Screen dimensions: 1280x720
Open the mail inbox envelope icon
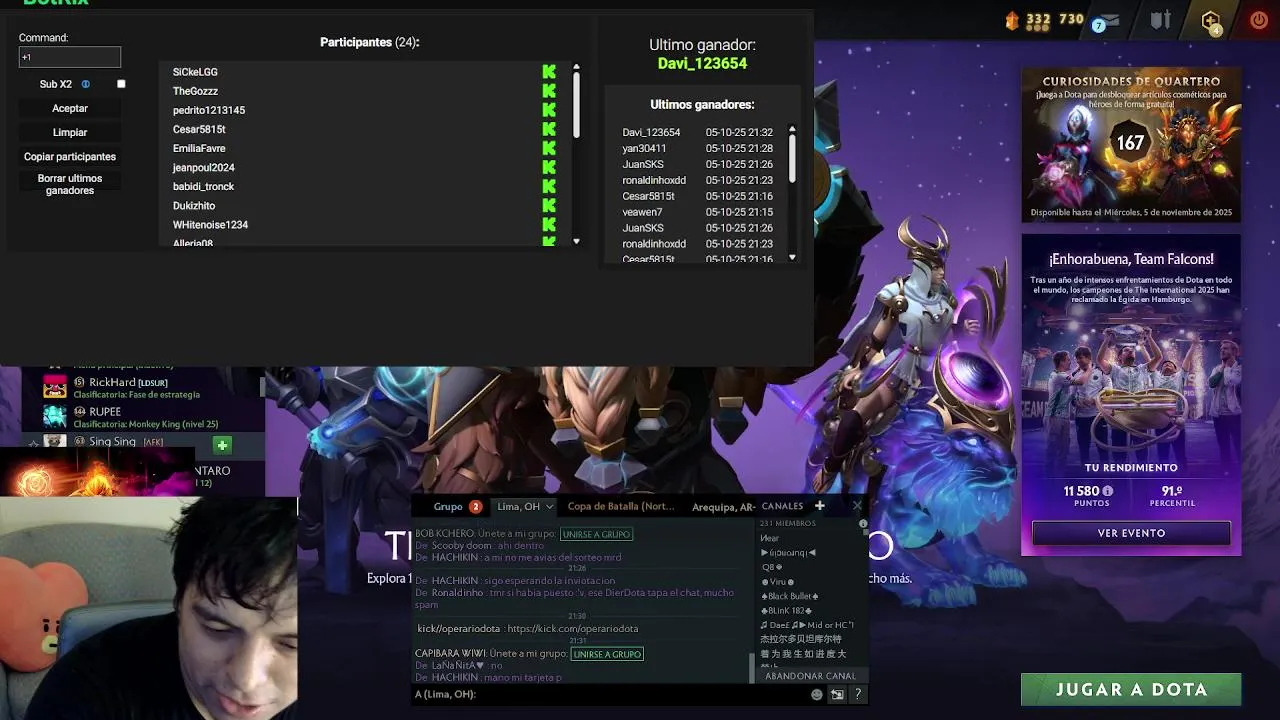(x=1109, y=20)
